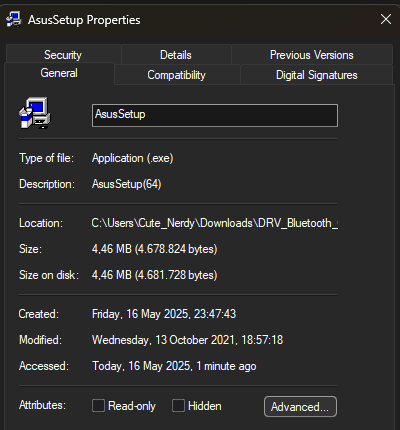The width and height of the screenshot is (400, 430).
Task: Select the General tab
Action: click(59, 73)
